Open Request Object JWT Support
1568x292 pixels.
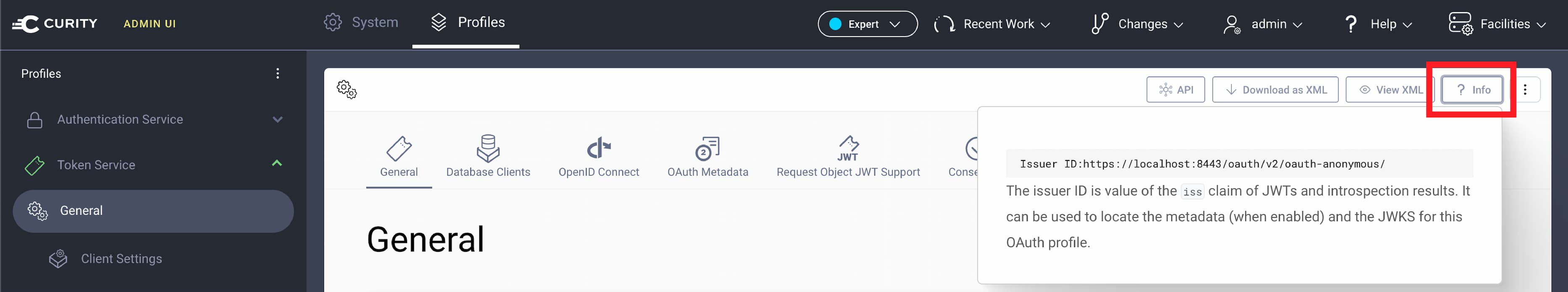pyautogui.click(x=847, y=147)
